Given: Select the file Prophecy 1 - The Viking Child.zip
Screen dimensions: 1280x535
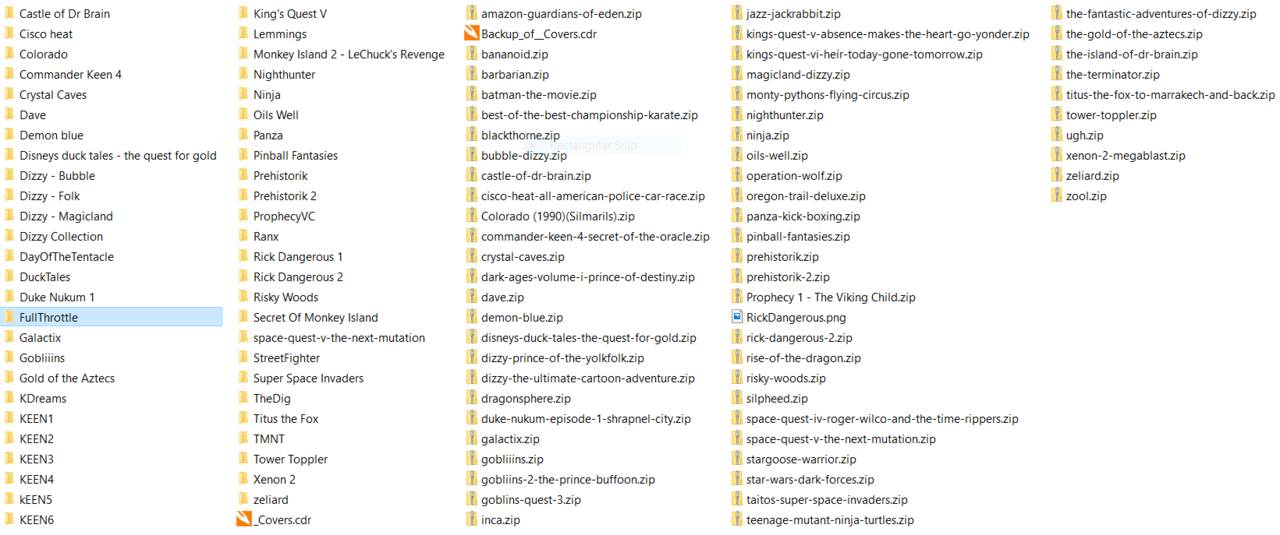Looking at the screenshot, I should pos(831,297).
